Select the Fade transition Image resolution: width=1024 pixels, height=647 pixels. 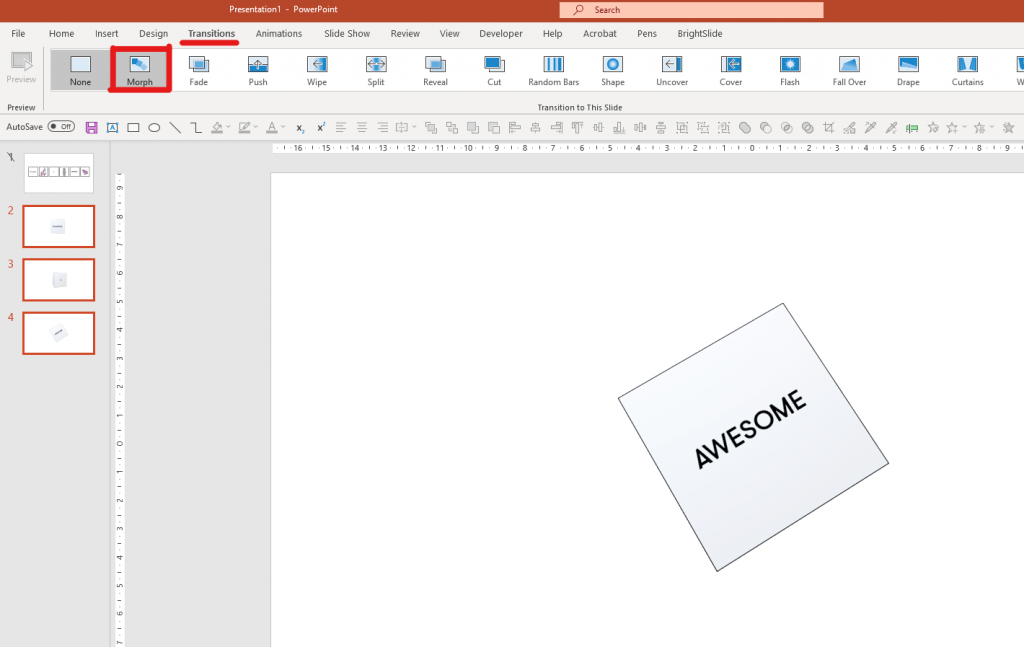coord(198,70)
